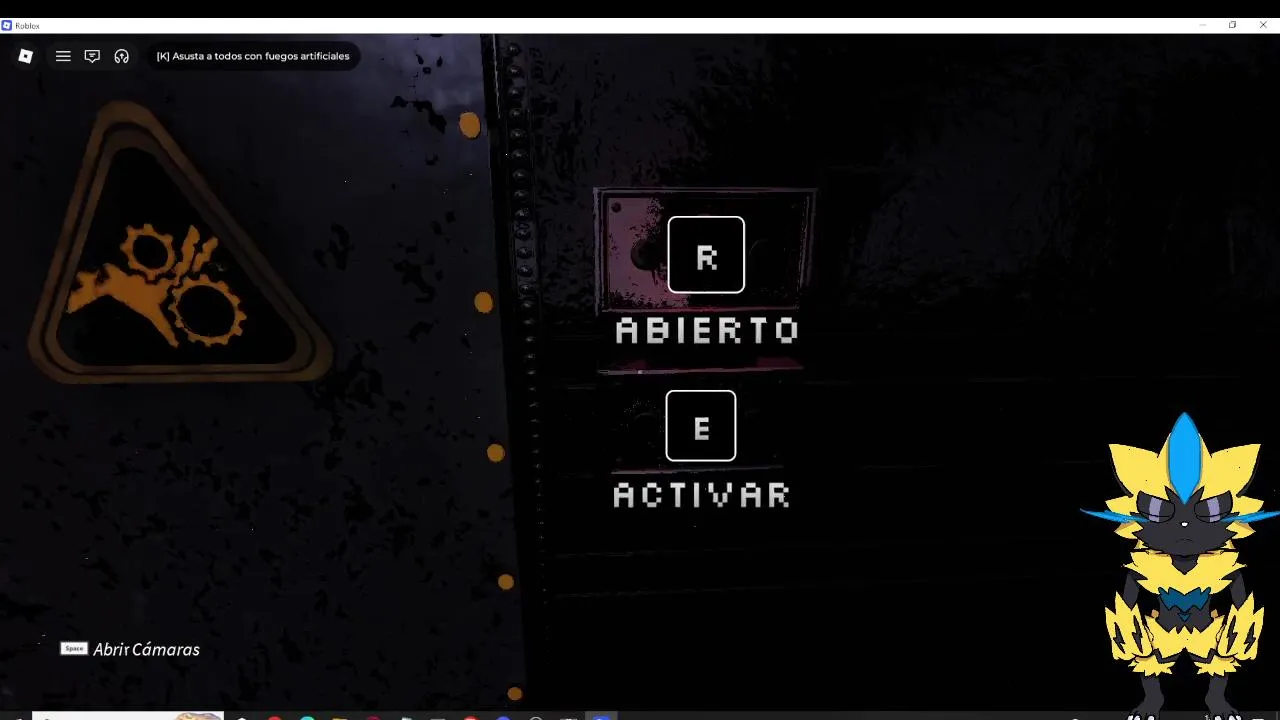Click the E key prompt box
1280x720 pixels.
[701, 426]
